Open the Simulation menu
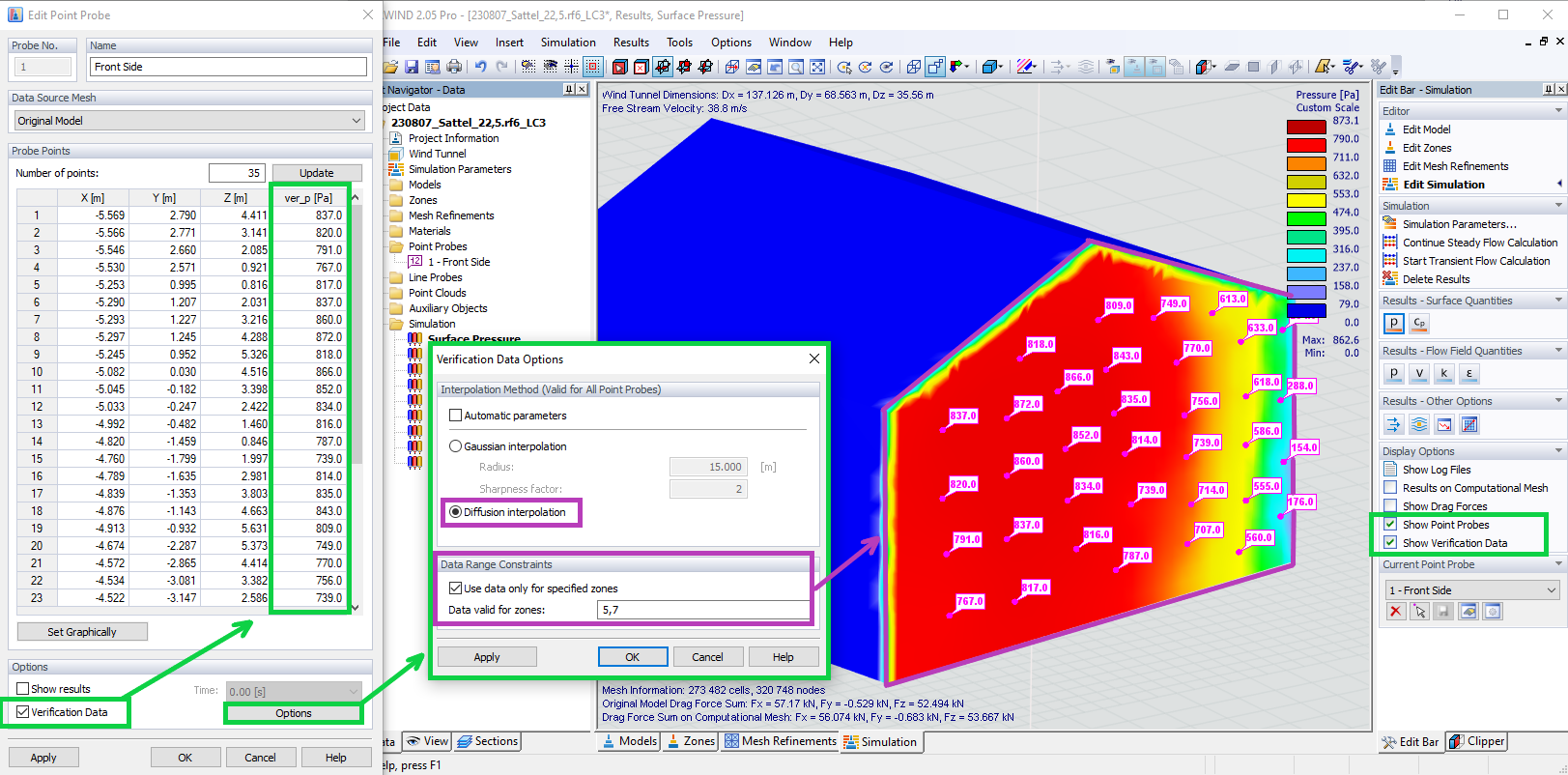This screenshot has height=775, width=1568. tap(568, 43)
